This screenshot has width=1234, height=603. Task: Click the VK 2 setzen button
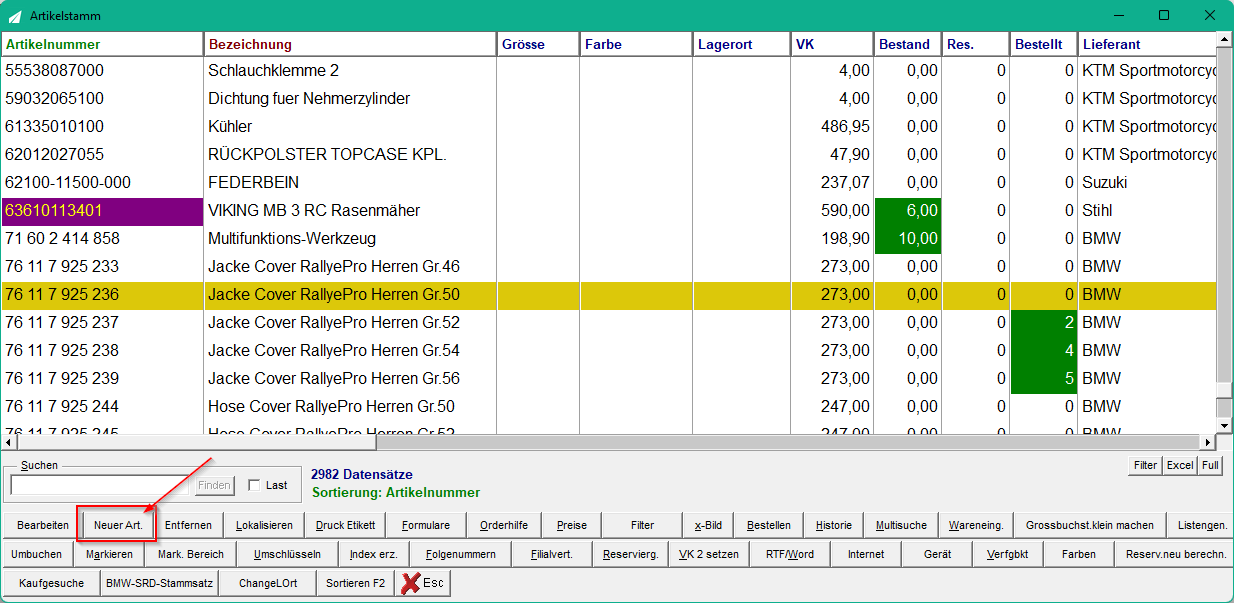tap(708, 554)
